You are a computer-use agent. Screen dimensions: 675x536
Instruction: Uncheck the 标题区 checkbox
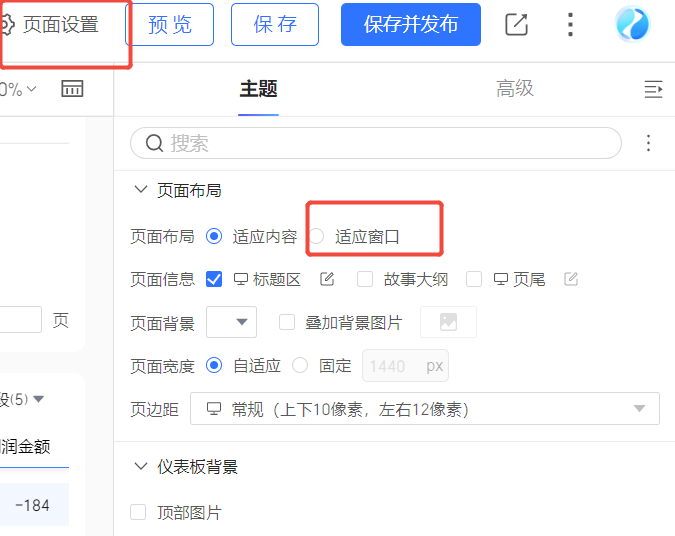pos(213,279)
